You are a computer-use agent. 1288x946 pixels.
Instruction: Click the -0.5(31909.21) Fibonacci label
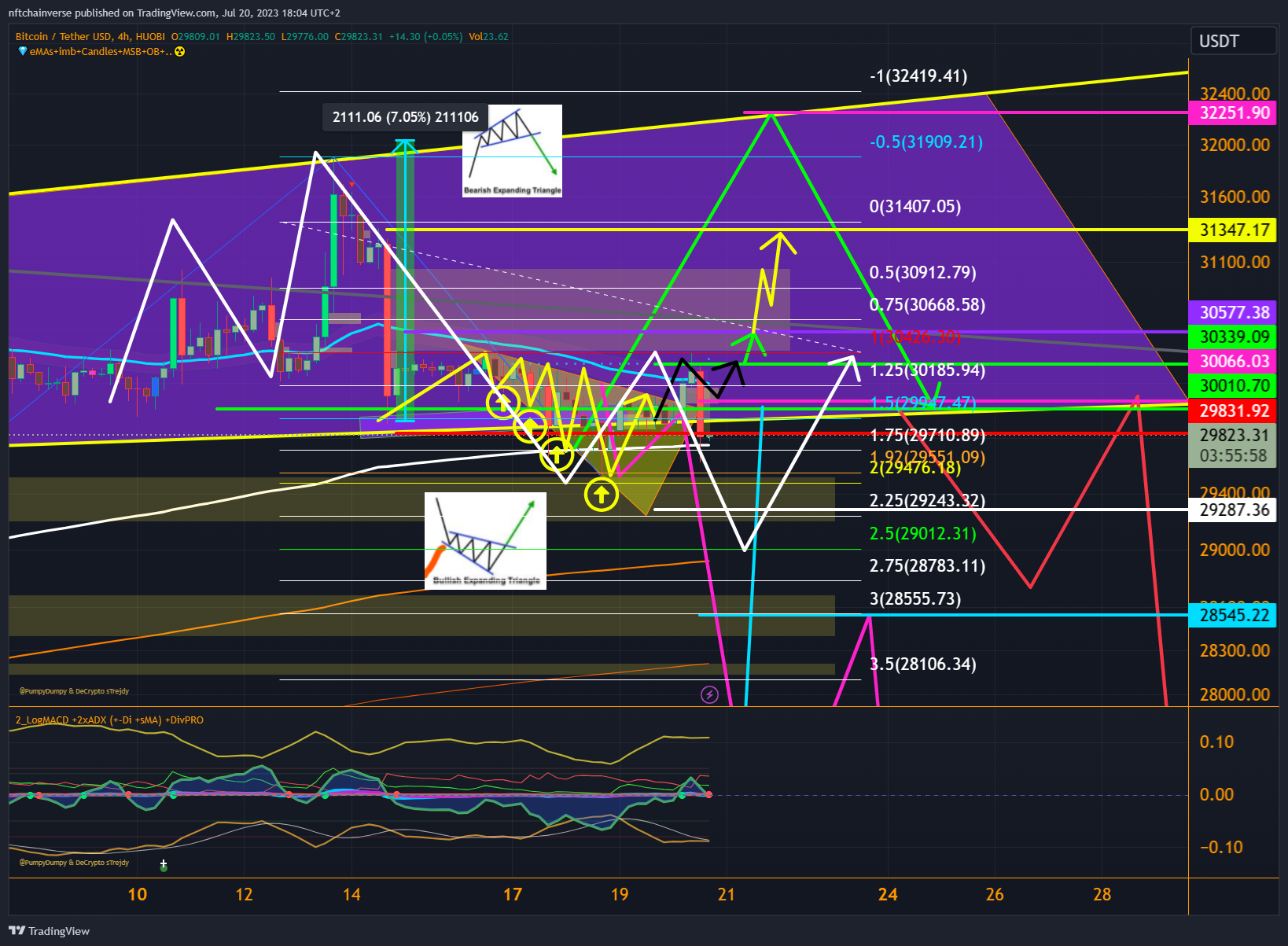click(926, 142)
